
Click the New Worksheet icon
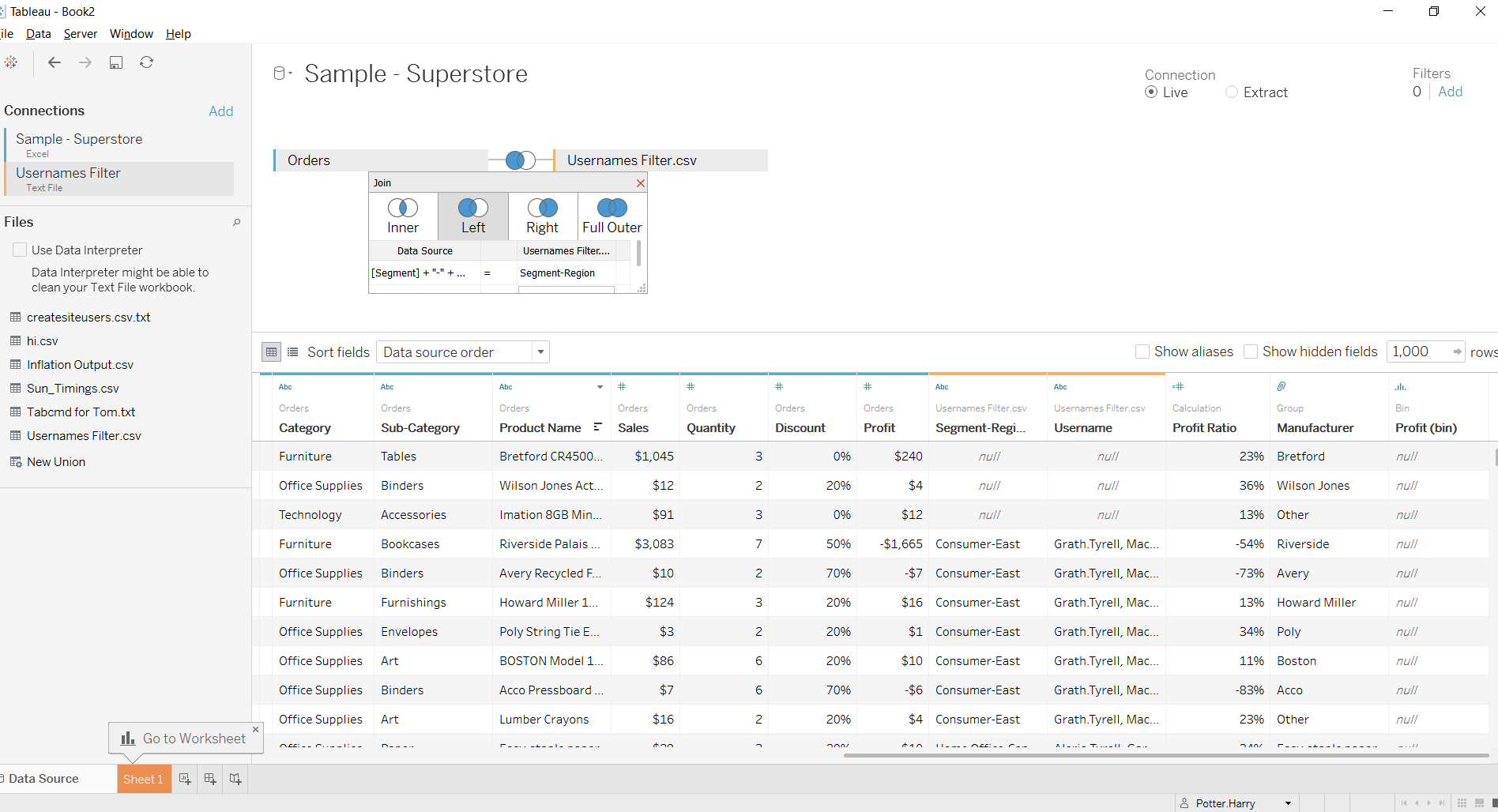(x=185, y=779)
